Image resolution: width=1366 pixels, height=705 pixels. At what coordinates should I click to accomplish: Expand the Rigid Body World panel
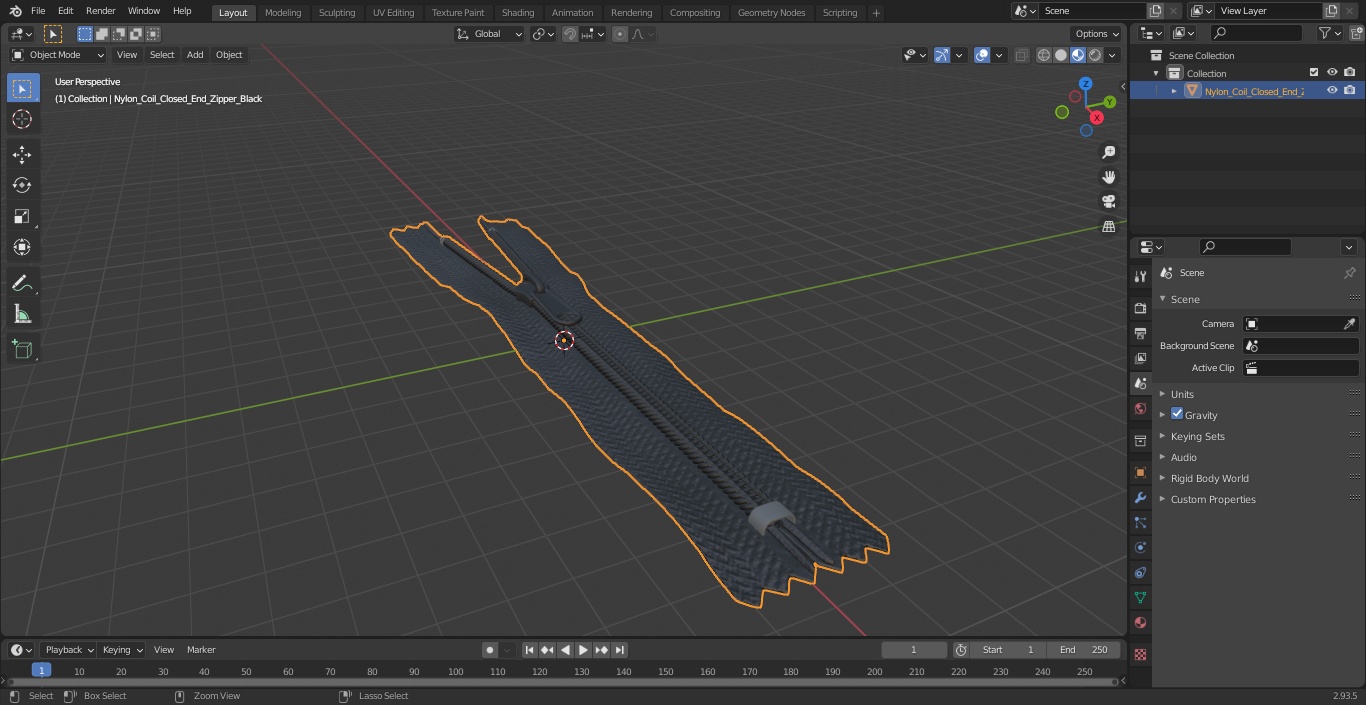tap(1210, 478)
